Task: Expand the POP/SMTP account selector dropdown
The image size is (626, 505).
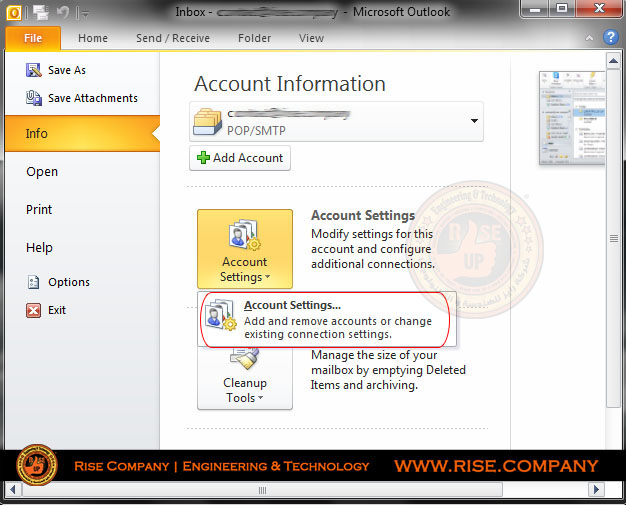Action: tap(474, 121)
